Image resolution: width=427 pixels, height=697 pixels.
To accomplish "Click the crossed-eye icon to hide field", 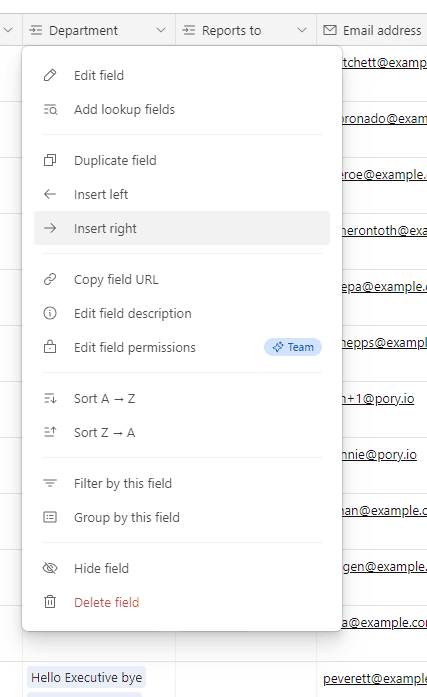I will [50, 568].
